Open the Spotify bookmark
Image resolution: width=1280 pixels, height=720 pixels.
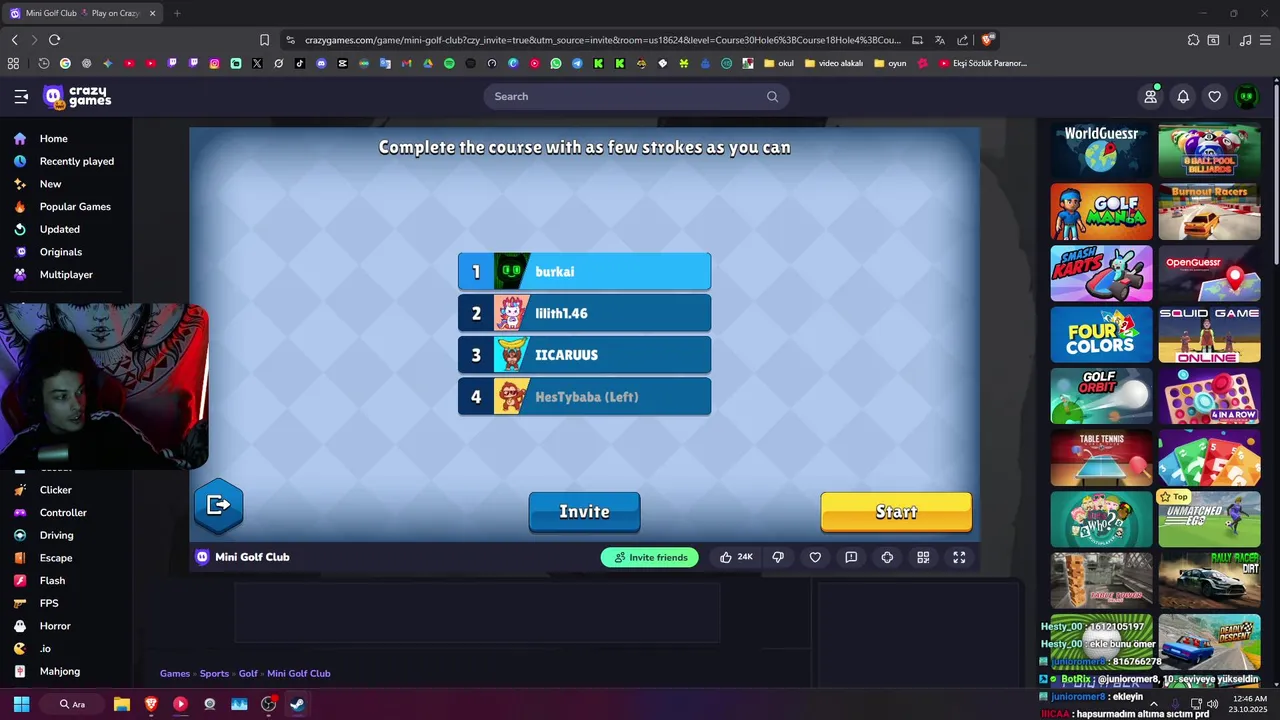tap(449, 63)
